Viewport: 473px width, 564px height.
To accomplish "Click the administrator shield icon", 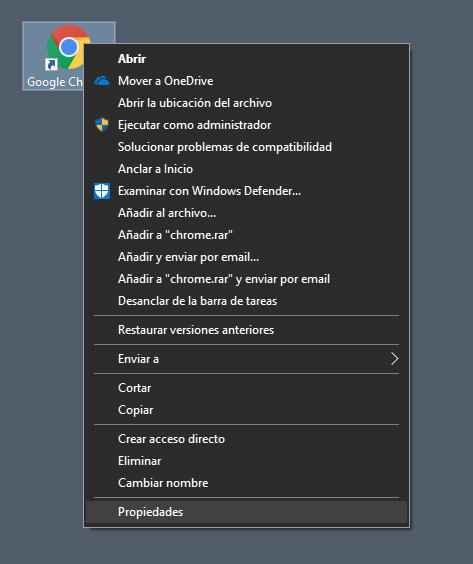I will tap(102, 125).
